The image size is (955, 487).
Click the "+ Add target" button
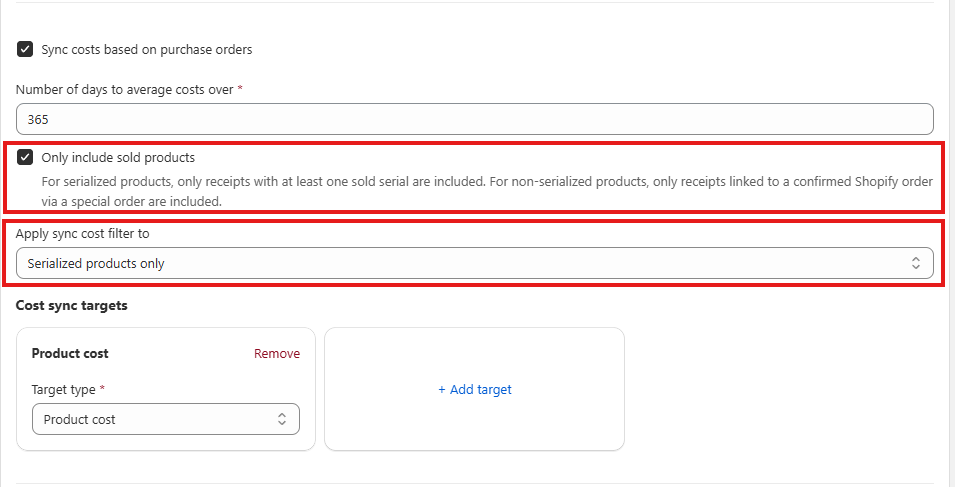474,389
